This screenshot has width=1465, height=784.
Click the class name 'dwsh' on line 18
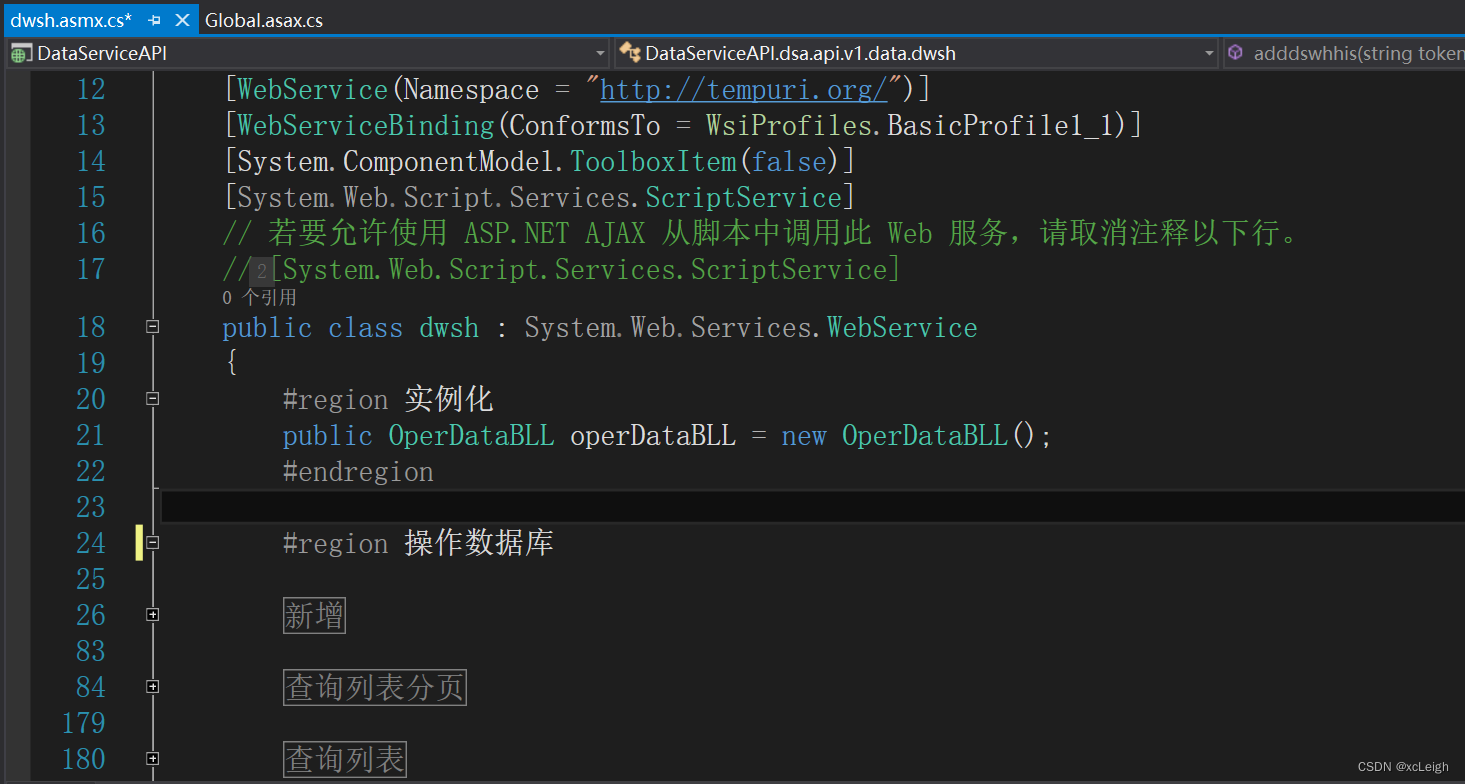pyautogui.click(x=449, y=328)
